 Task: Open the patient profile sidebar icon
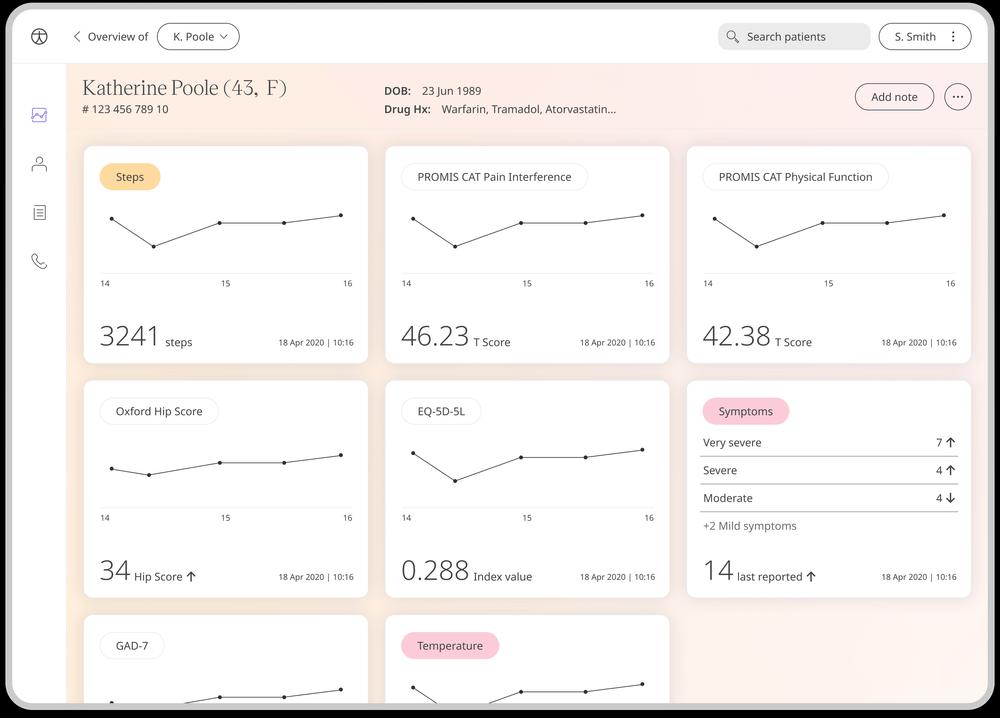point(39,164)
